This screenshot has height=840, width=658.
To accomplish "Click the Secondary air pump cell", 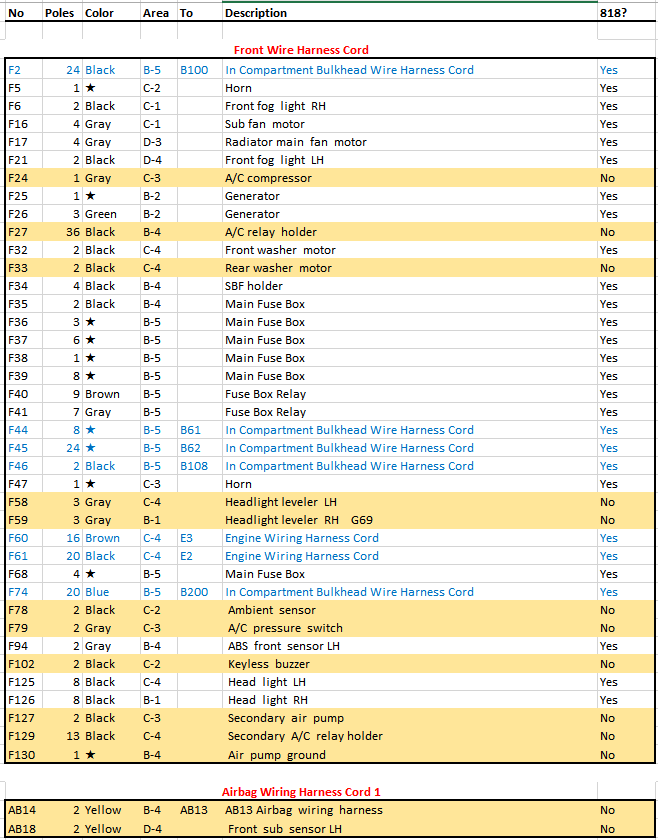I will 285,718.
